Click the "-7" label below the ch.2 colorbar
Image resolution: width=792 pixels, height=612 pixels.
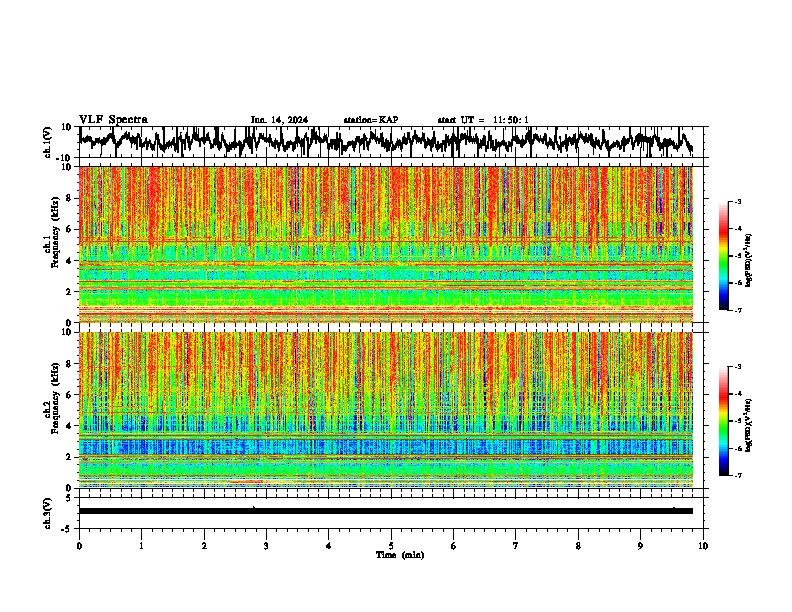(738, 475)
